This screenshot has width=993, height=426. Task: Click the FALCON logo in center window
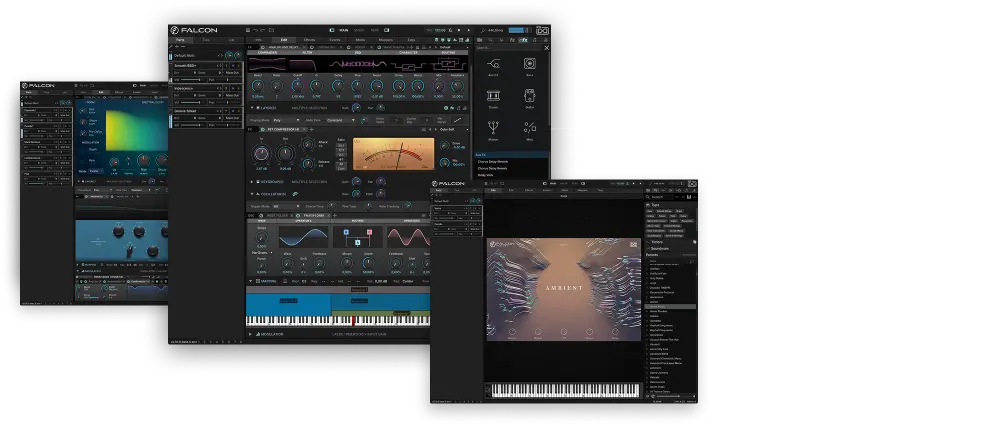(194, 30)
